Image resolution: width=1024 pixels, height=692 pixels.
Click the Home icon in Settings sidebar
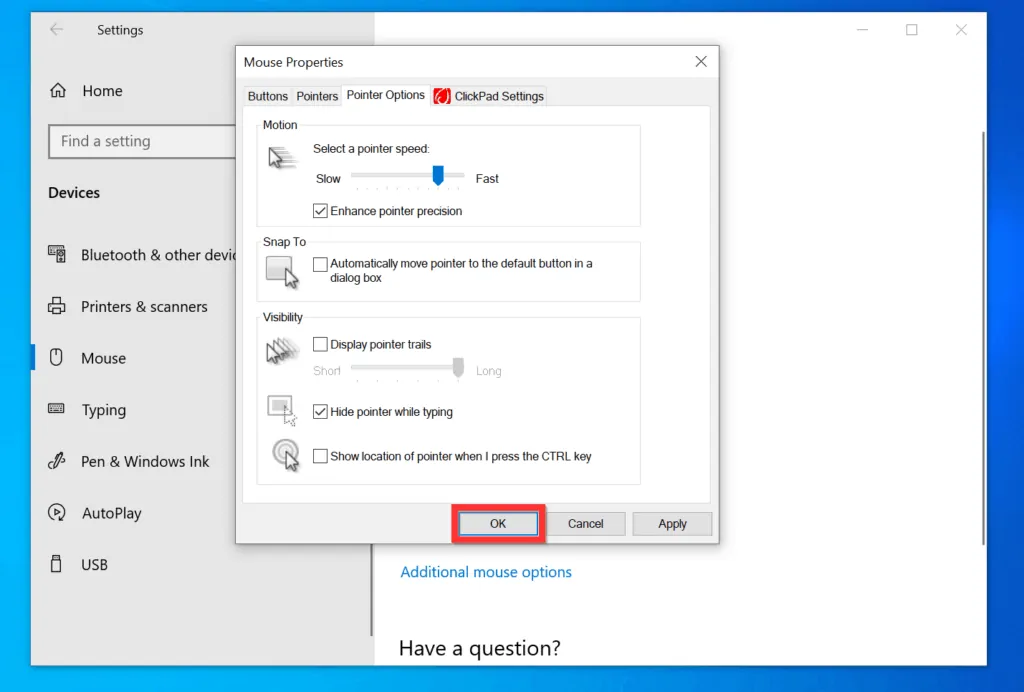click(57, 91)
